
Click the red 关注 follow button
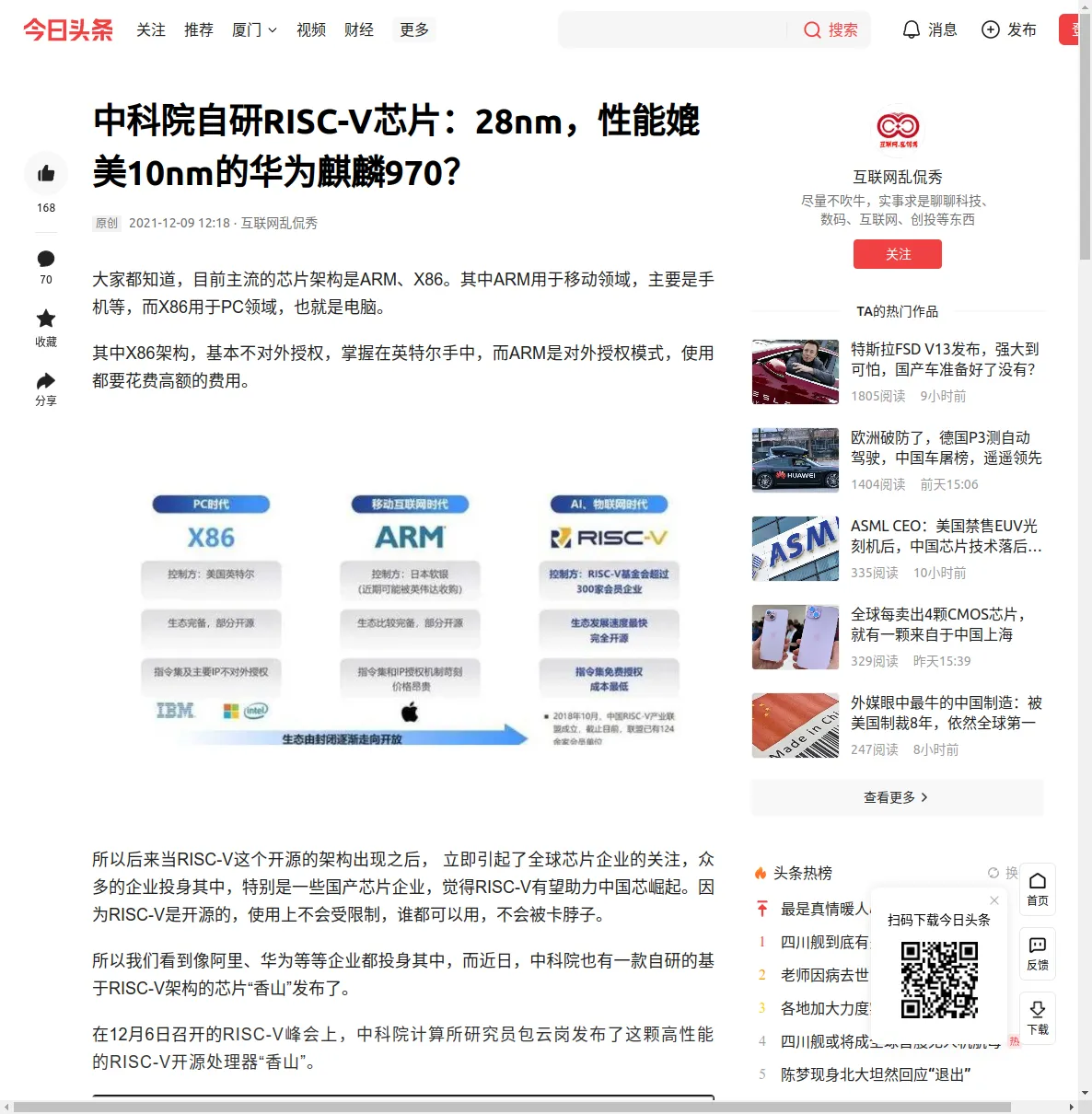[898, 254]
